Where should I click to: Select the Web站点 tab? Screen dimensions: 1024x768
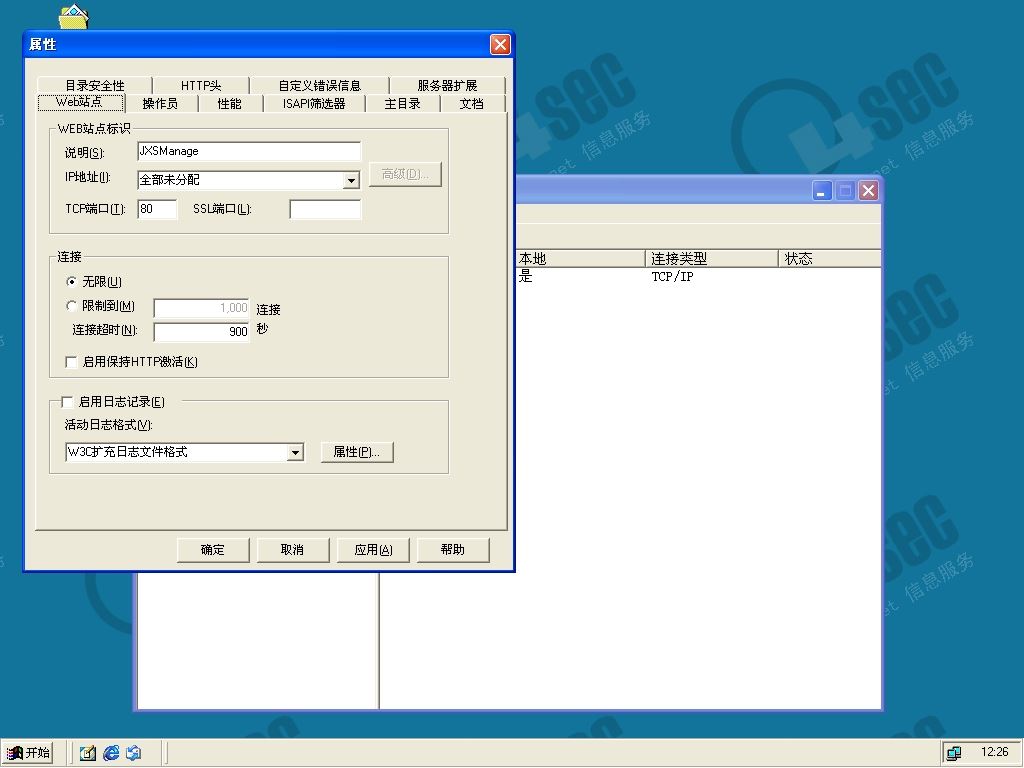coord(80,103)
